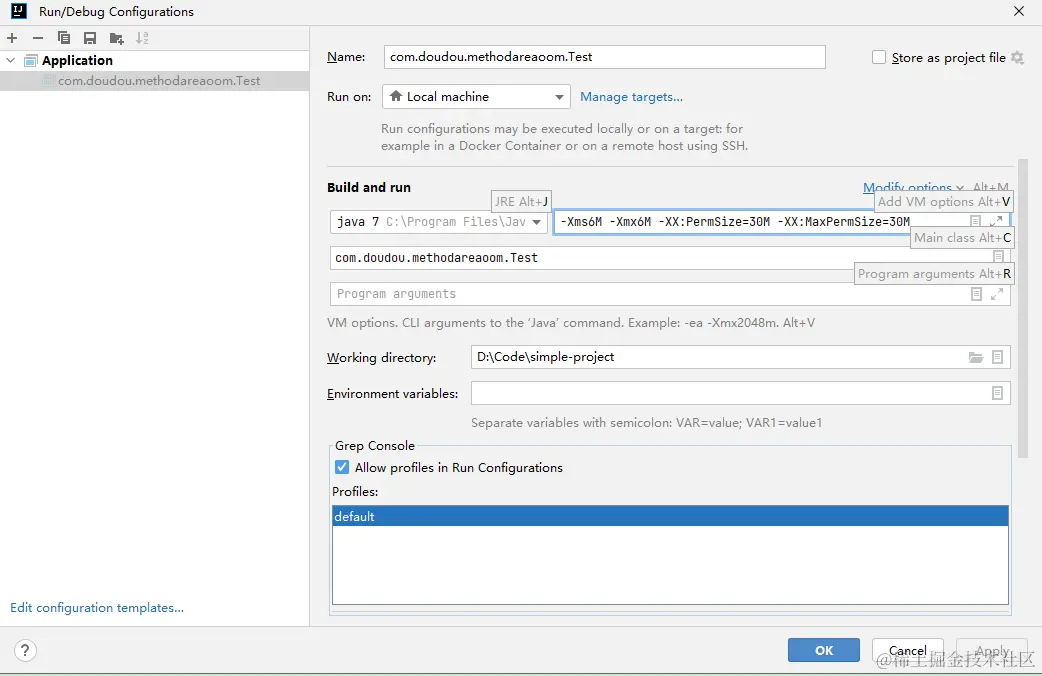Open the help question mark button

(25, 649)
